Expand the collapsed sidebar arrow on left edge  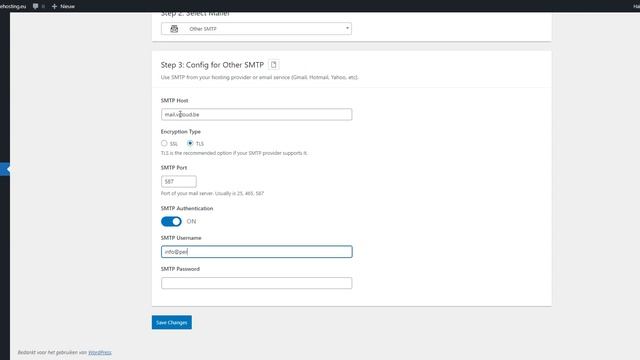6,169
